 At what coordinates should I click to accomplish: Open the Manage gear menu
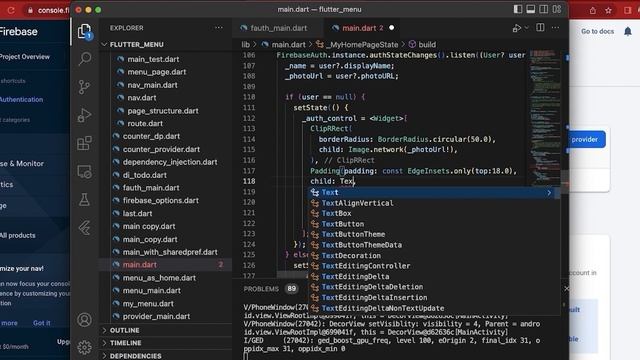pyautogui.click(x=84, y=347)
